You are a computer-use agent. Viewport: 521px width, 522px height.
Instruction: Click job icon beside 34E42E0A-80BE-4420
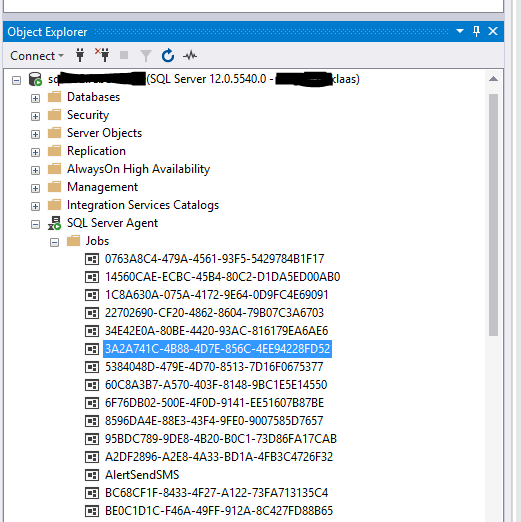click(x=92, y=331)
